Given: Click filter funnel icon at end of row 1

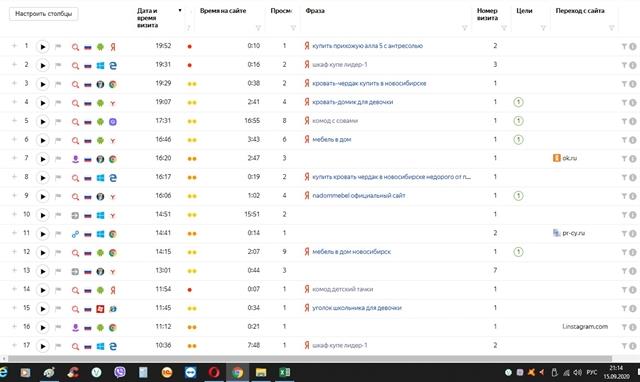Looking at the screenshot, I should 624,47.
